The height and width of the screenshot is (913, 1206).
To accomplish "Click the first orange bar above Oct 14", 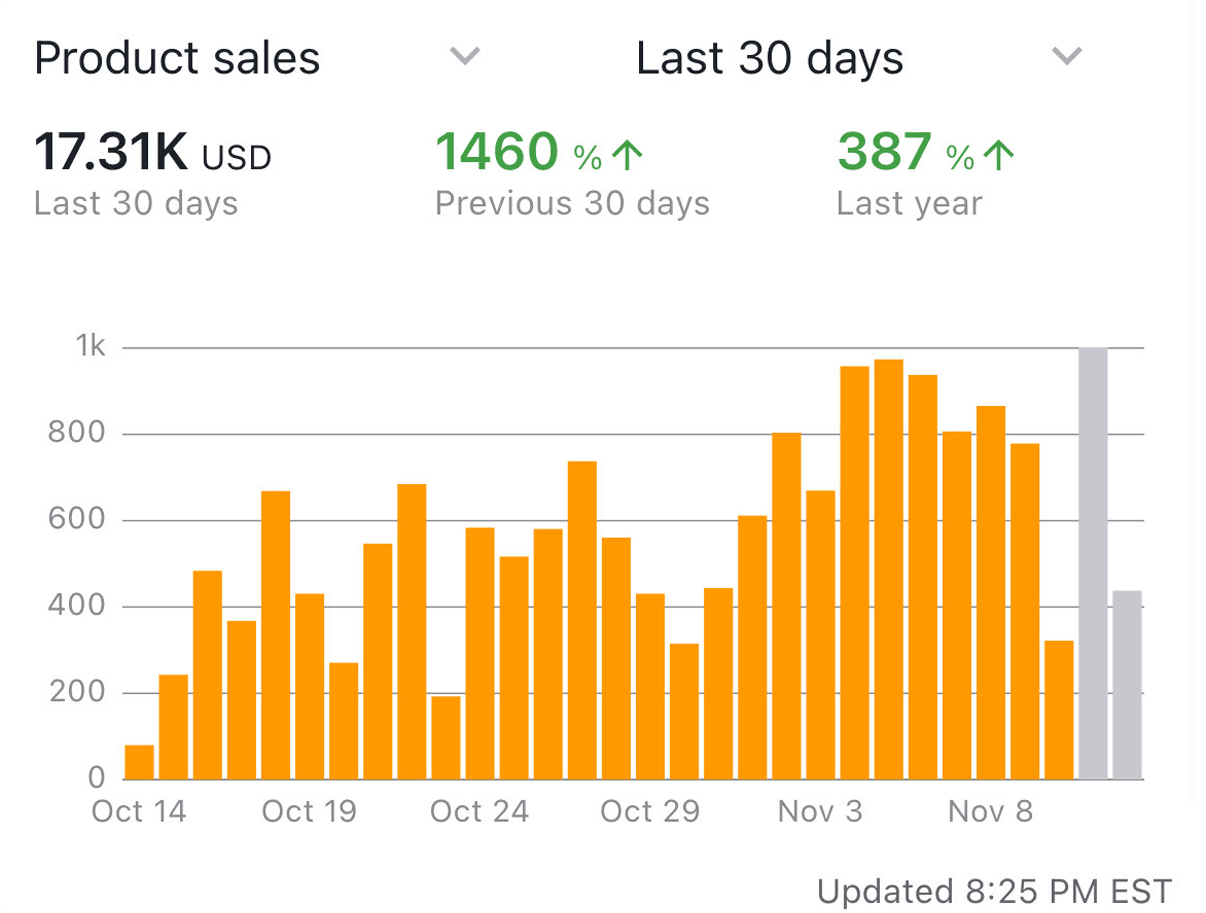I will pos(140,762).
